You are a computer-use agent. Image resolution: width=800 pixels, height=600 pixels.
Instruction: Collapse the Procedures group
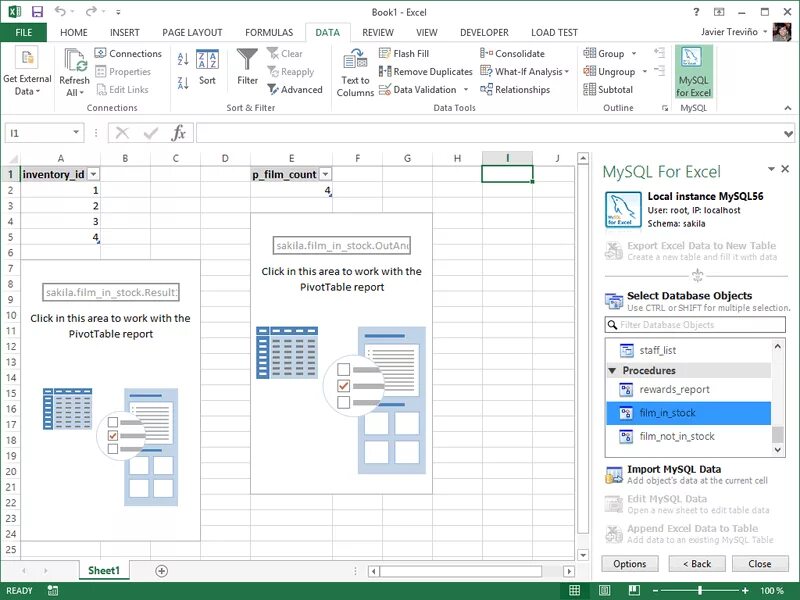coord(613,371)
